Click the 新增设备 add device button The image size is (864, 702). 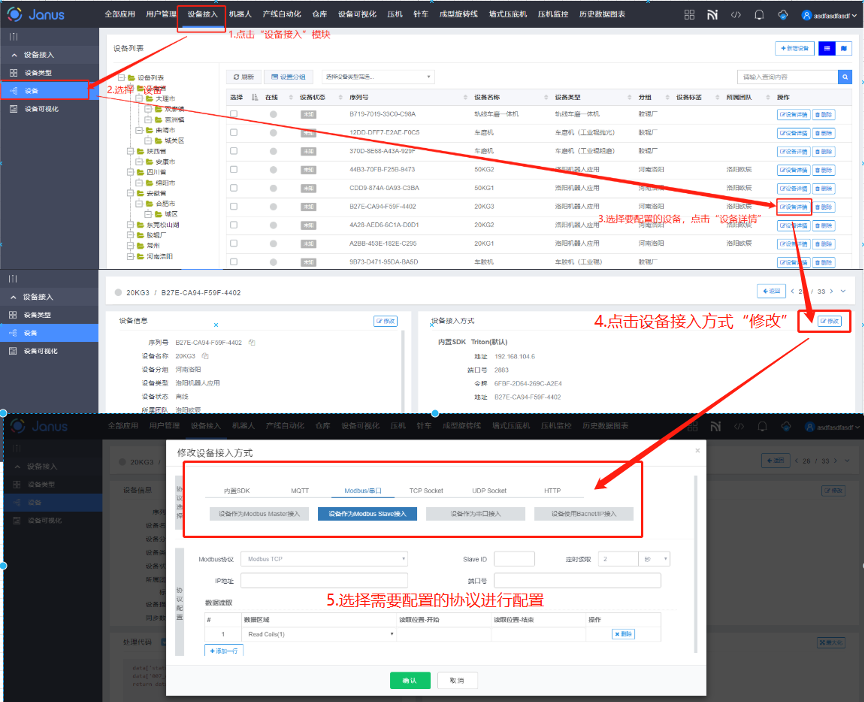(795, 48)
